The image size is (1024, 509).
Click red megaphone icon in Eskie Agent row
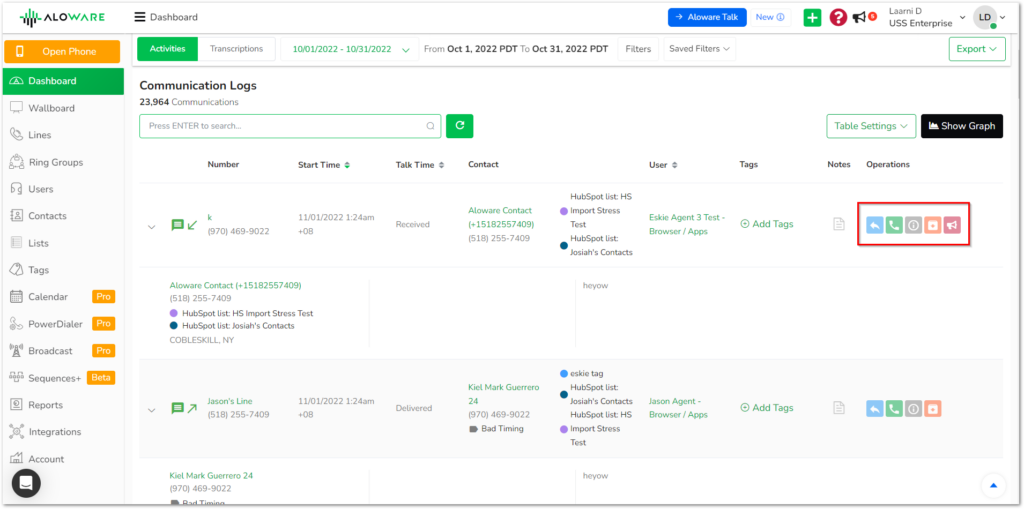click(952, 225)
